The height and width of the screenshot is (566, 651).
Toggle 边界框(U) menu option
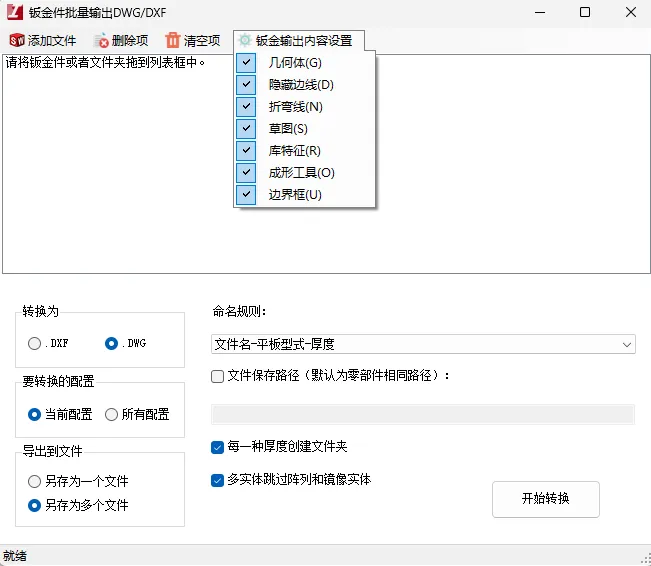pyautogui.click(x=305, y=195)
